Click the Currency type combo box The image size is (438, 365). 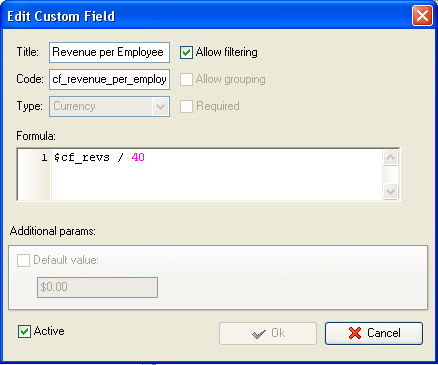[109, 106]
